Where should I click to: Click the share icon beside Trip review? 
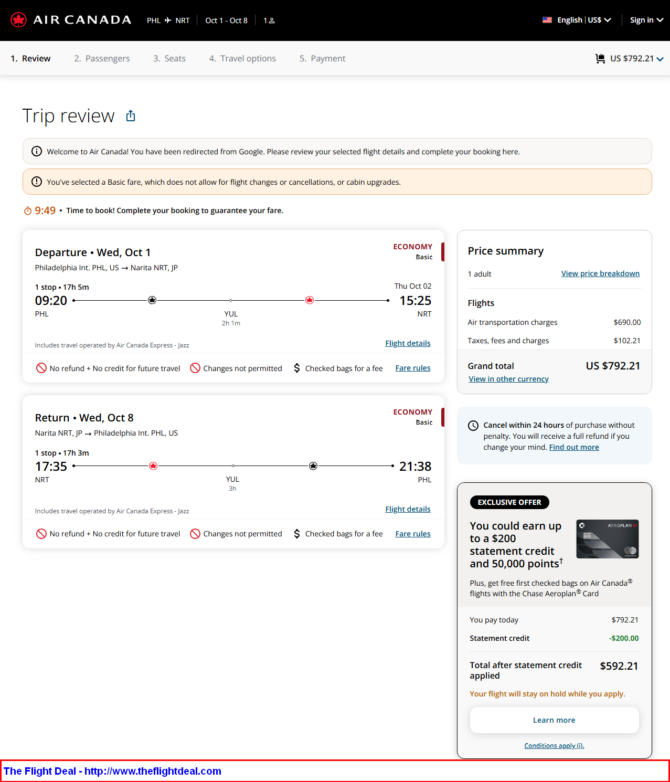pos(131,116)
